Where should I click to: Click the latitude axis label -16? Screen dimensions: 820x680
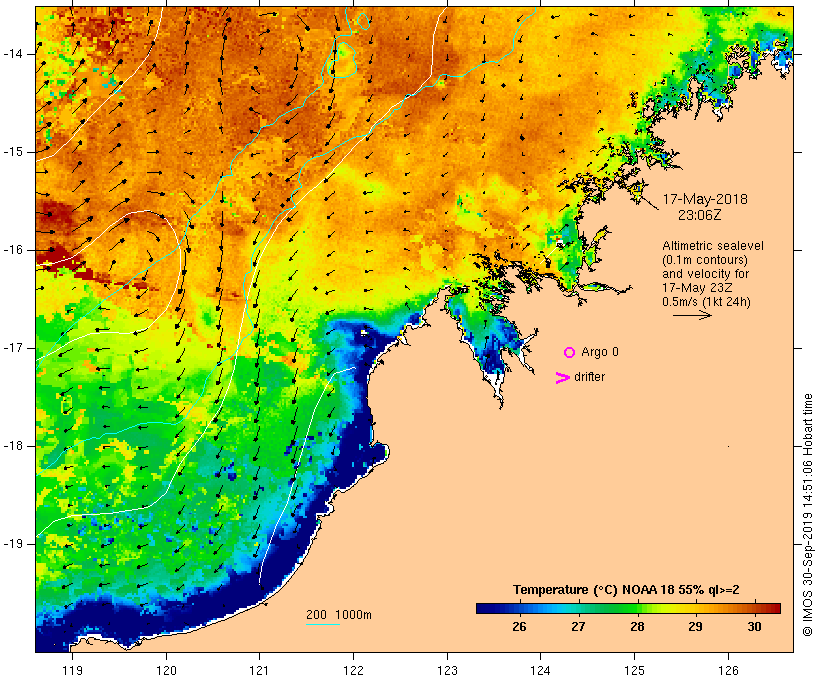tap(13, 250)
